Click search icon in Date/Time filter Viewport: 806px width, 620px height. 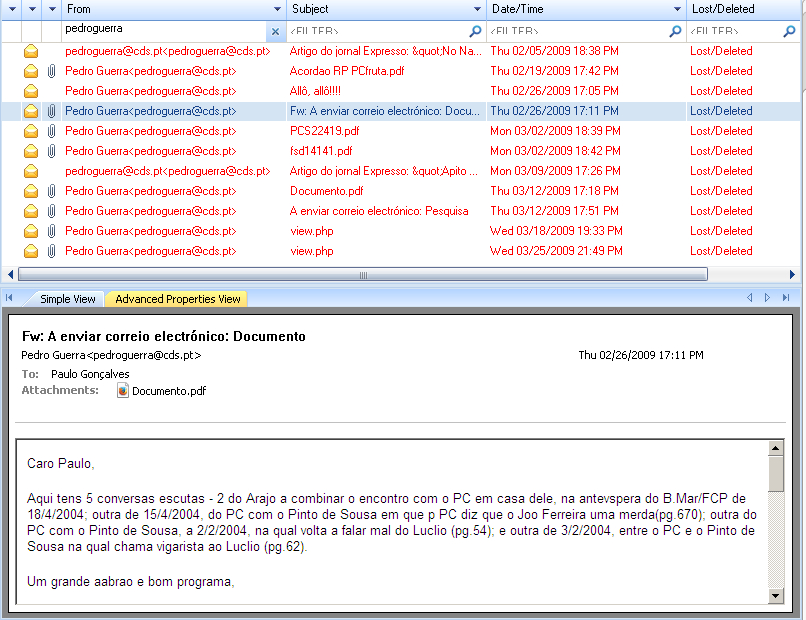(675, 31)
